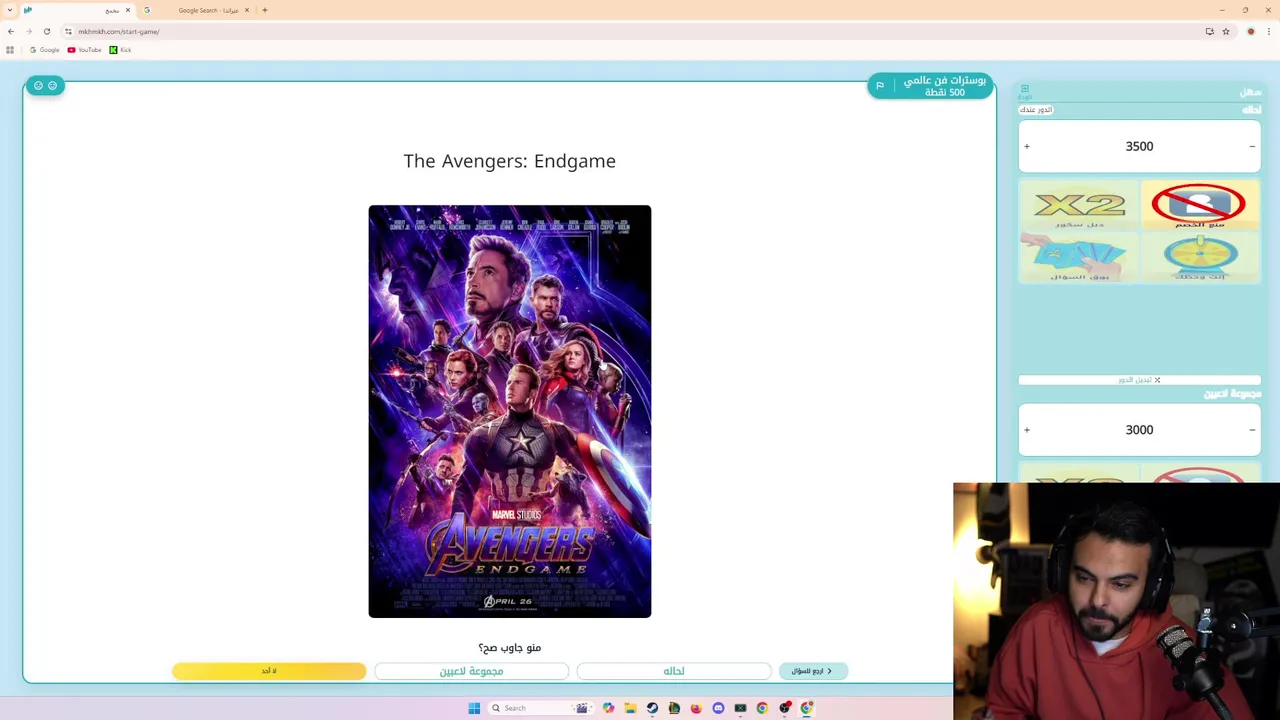Open Copilot from the taskbar
The width and height of the screenshot is (1280, 720).
point(608,708)
